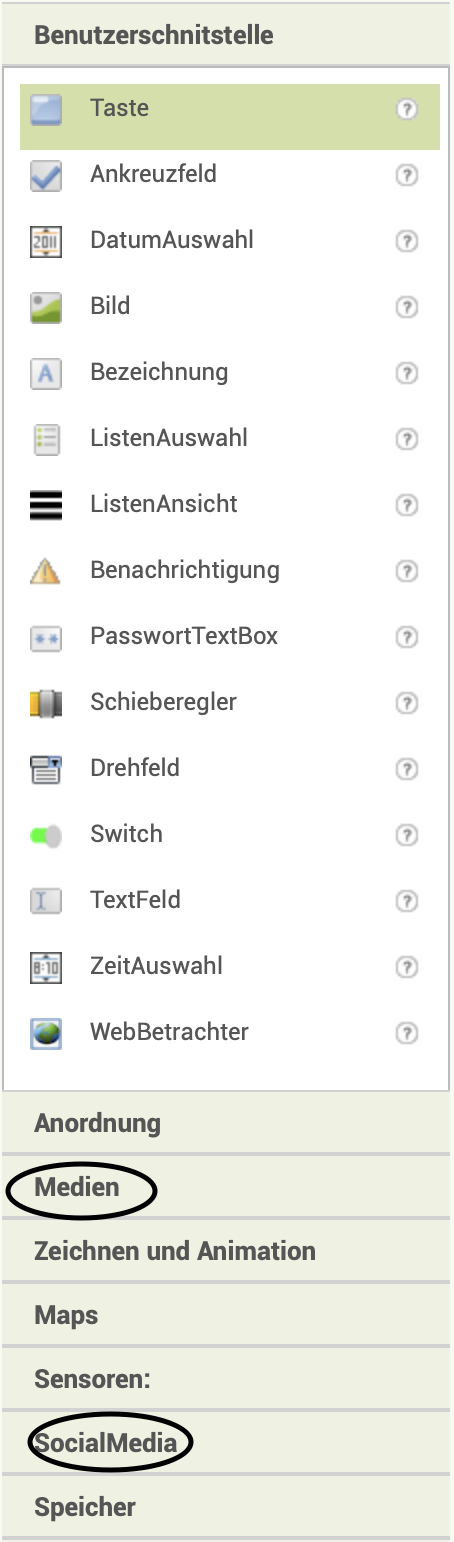Select the ListenAnsicht icon with three bars
This screenshot has height=1542, width=454.
[46, 505]
